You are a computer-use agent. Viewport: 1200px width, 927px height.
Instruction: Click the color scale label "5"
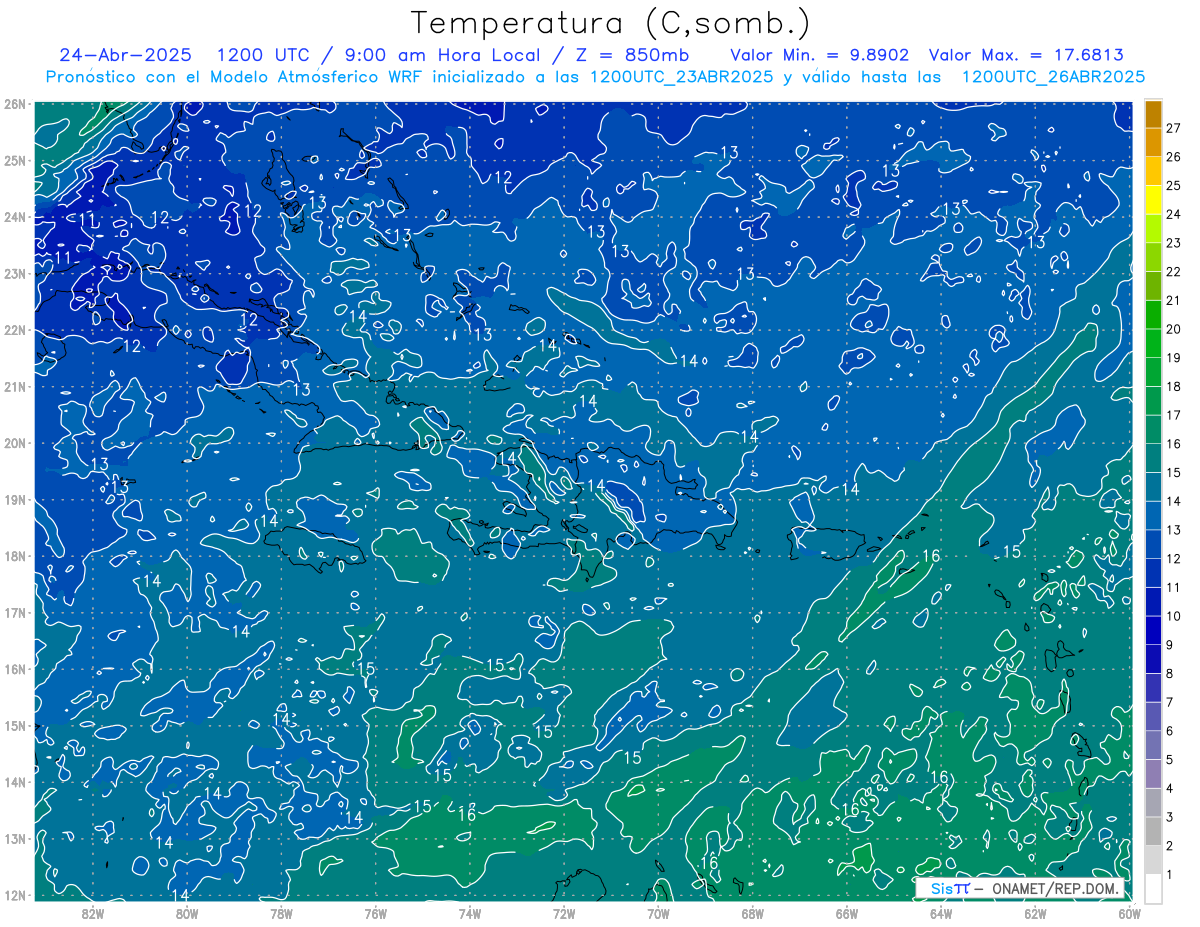coord(1169,760)
